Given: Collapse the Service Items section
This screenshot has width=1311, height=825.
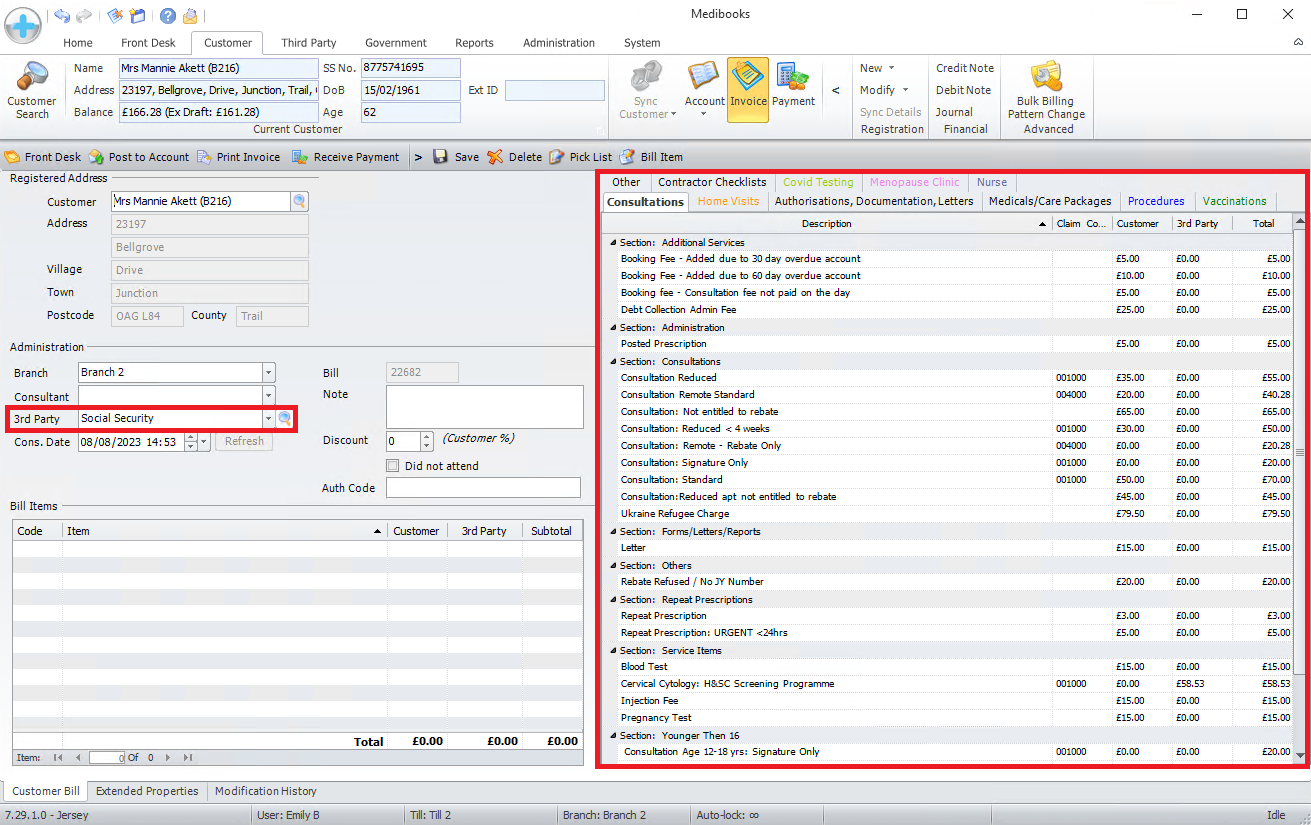Looking at the screenshot, I should (611, 651).
